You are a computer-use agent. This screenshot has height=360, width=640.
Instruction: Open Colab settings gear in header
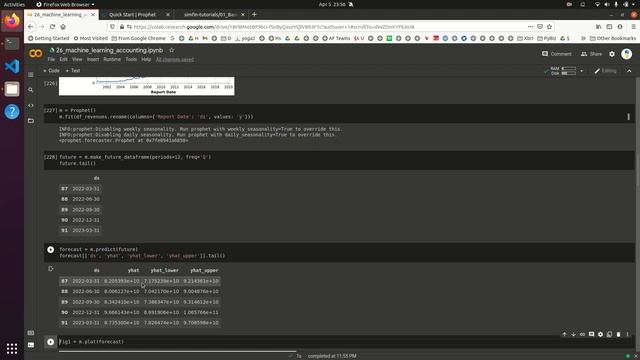tap(612, 54)
